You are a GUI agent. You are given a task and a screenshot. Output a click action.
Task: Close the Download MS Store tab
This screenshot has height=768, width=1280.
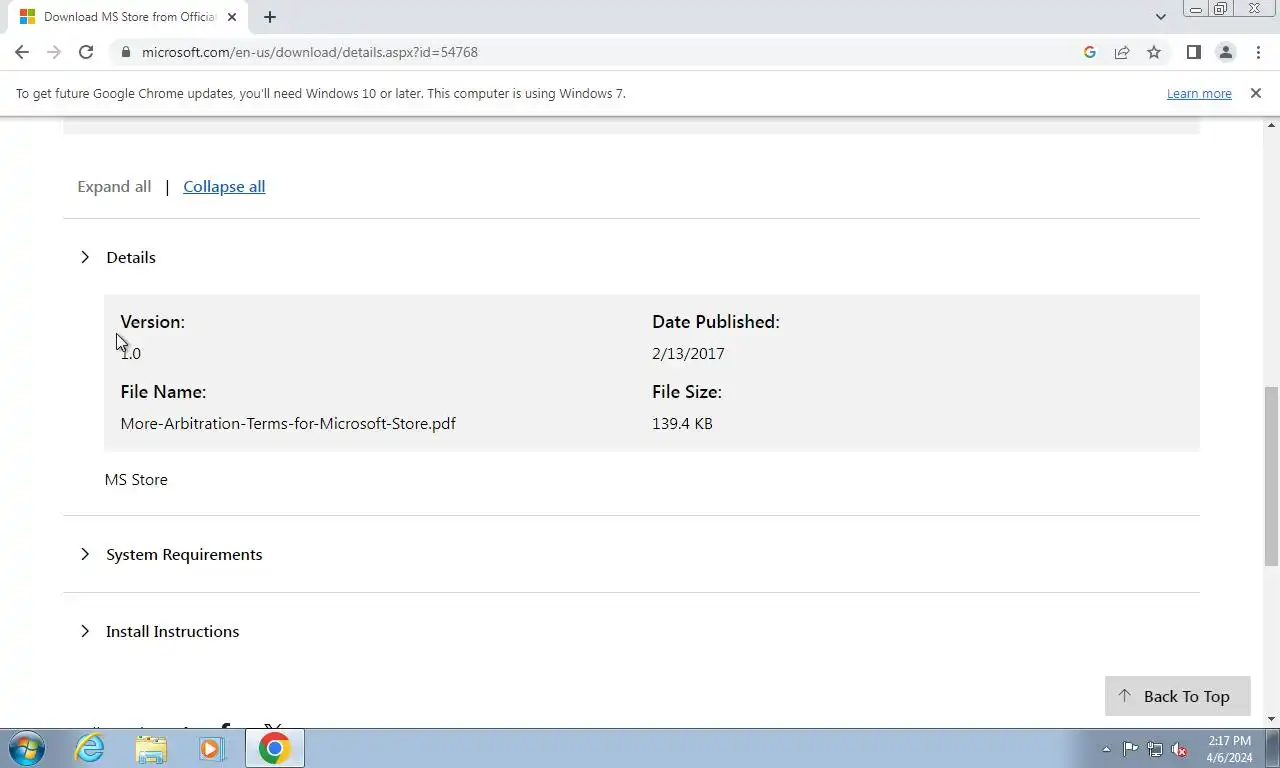pyautogui.click(x=232, y=17)
